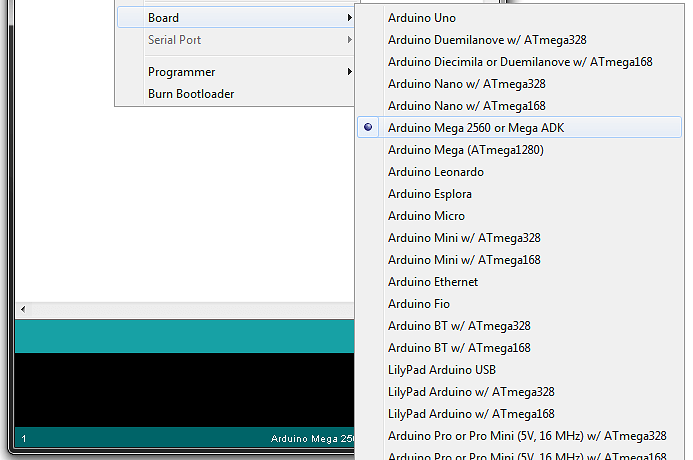This screenshot has width=693, height=460.
Task: Select Arduino Fio board
Action: pos(519,304)
